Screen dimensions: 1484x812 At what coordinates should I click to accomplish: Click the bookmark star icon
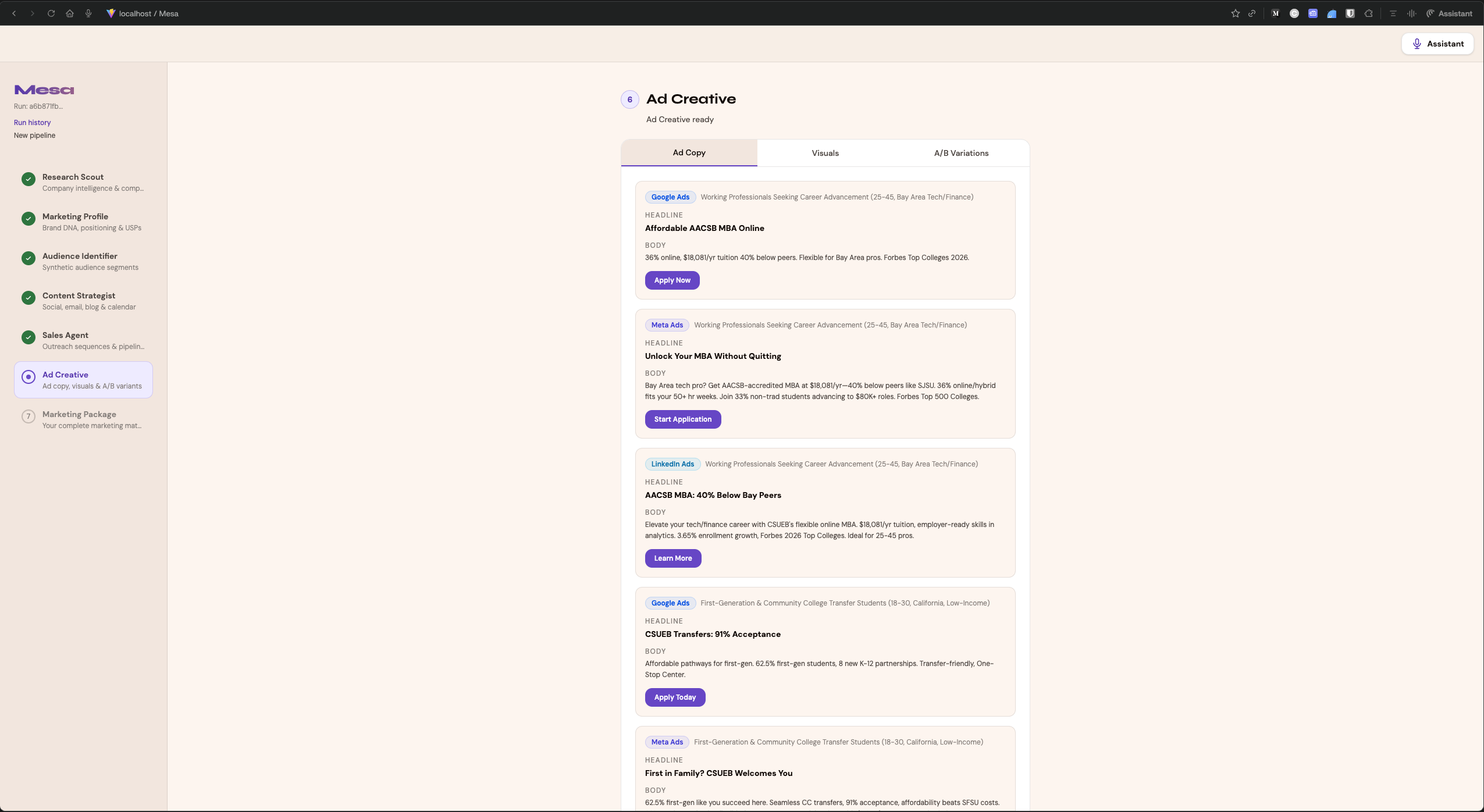(1235, 13)
